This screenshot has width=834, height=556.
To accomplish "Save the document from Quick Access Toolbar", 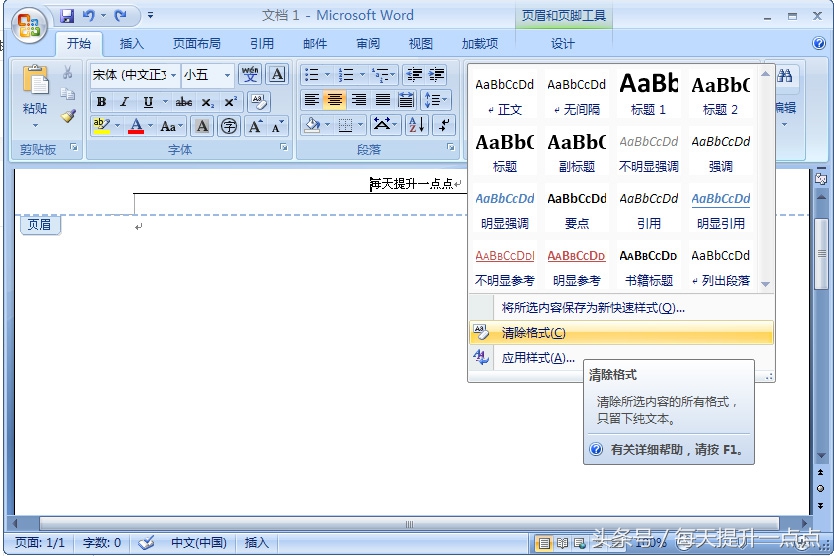I will click(x=67, y=15).
